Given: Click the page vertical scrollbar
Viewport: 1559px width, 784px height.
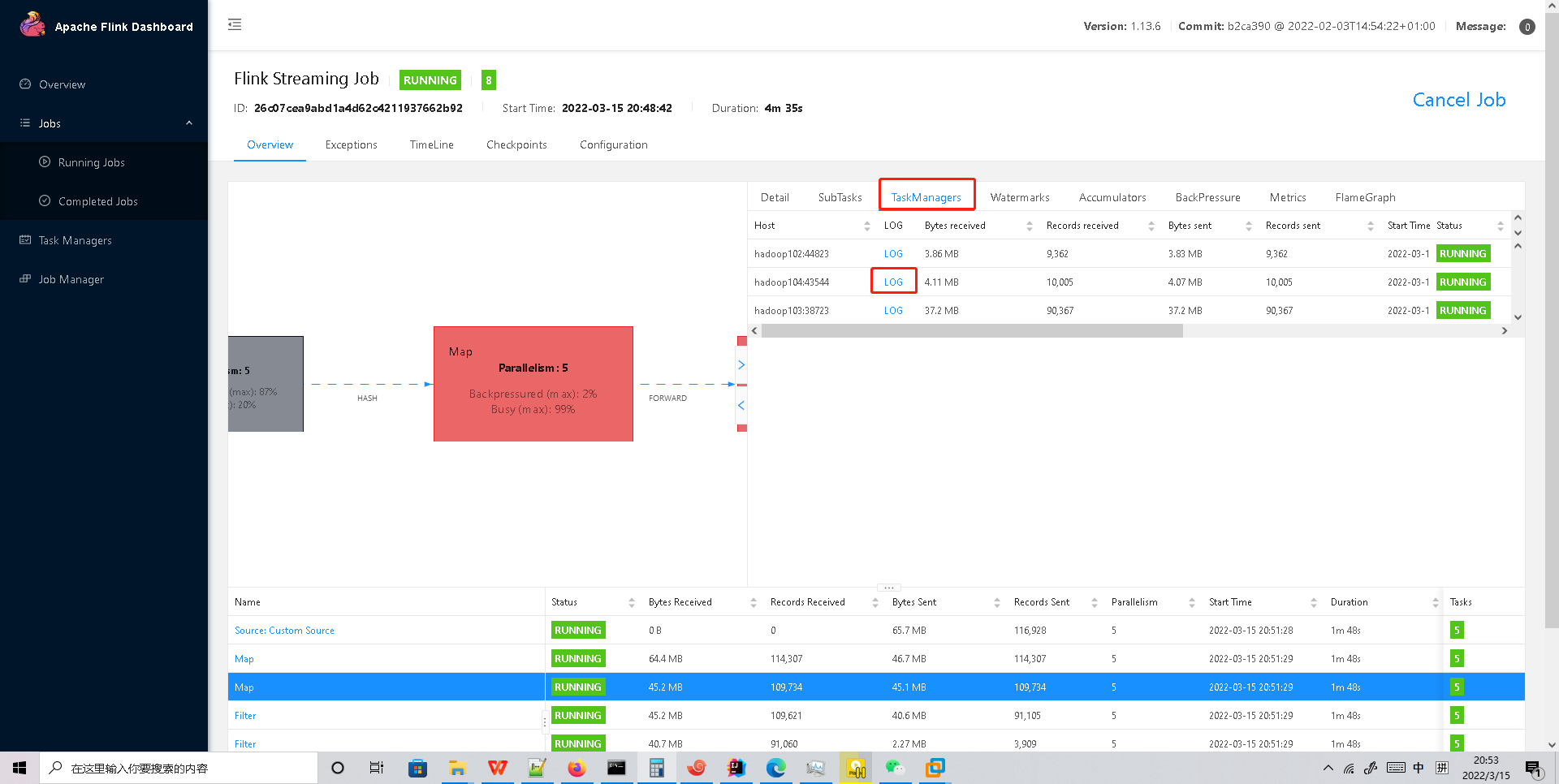Looking at the screenshot, I should 1552,321.
